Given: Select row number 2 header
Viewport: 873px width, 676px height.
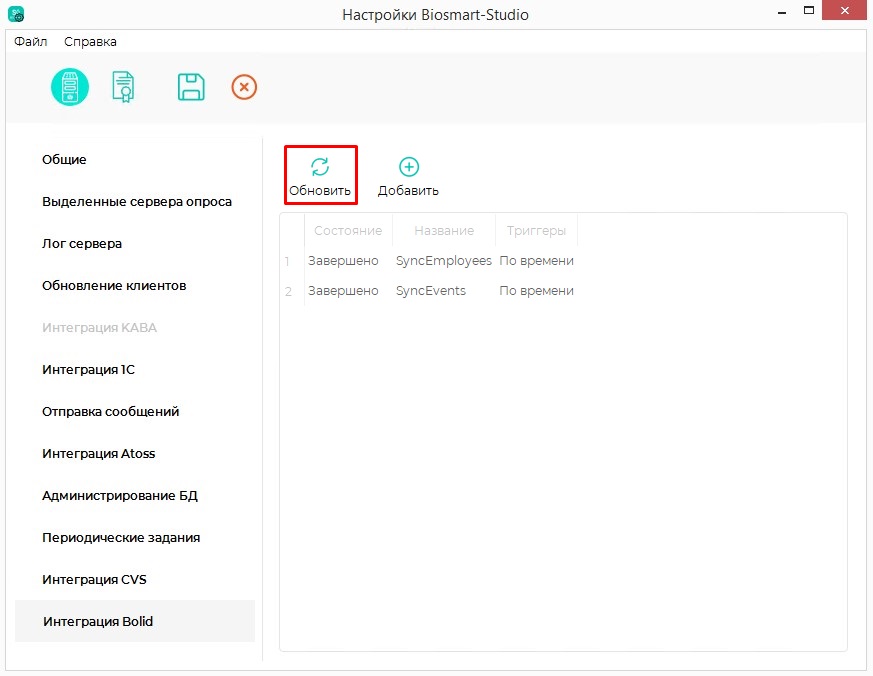Looking at the screenshot, I should (292, 291).
